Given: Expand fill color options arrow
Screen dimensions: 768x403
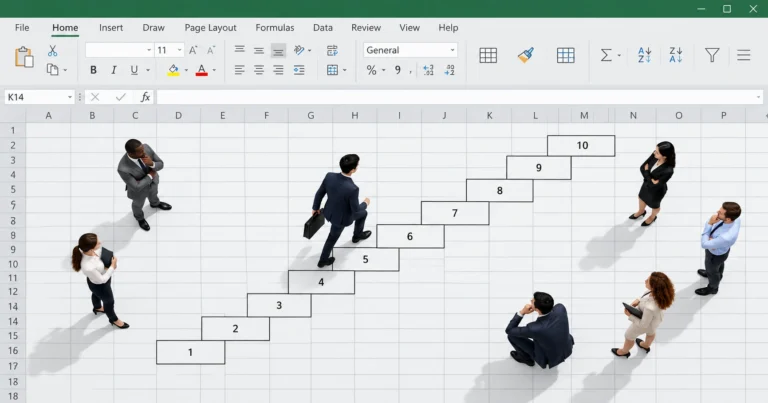Looking at the screenshot, I should (186, 71).
